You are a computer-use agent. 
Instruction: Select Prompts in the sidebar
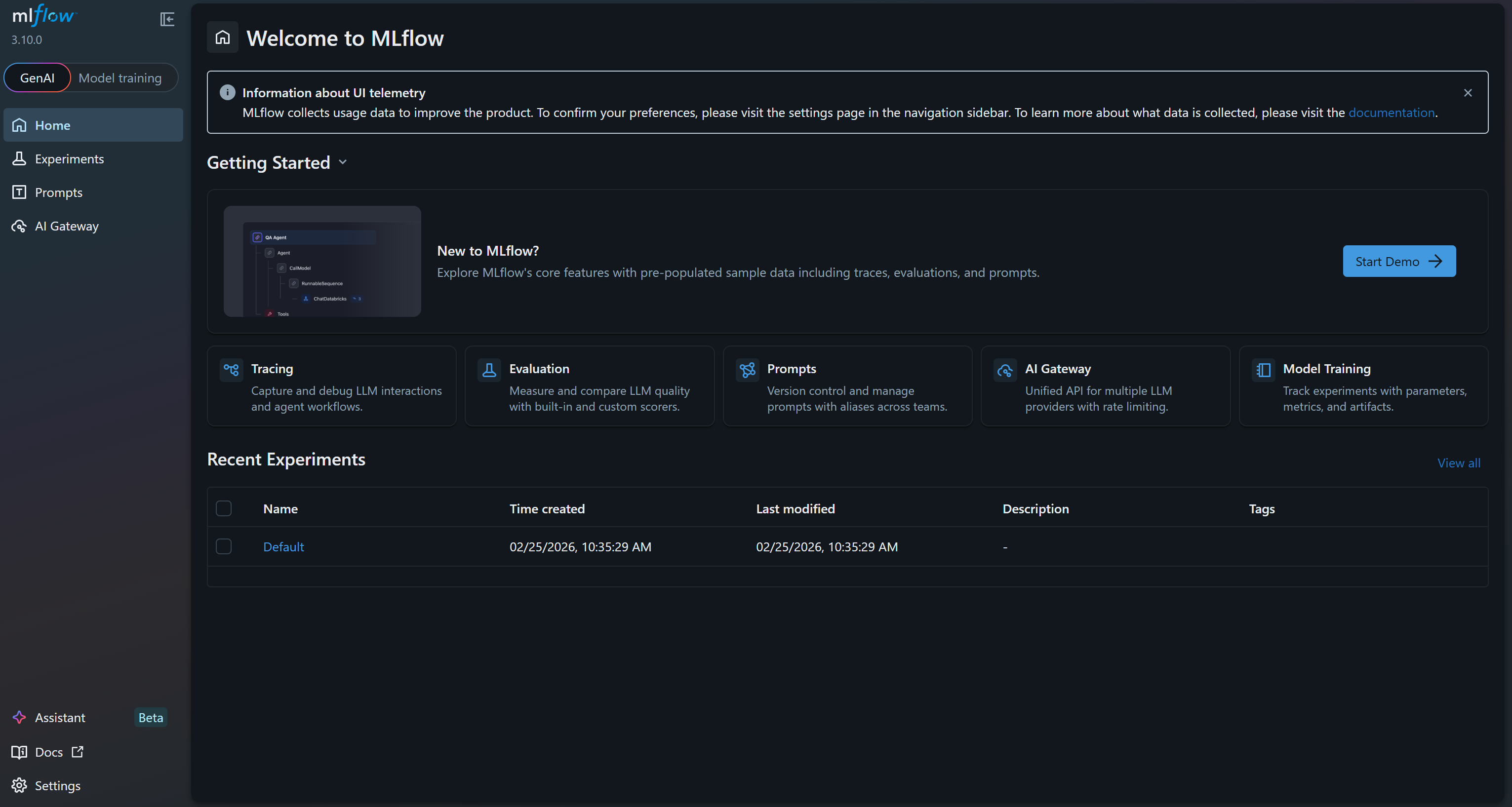pyautogui.click(x=58, y=192)
